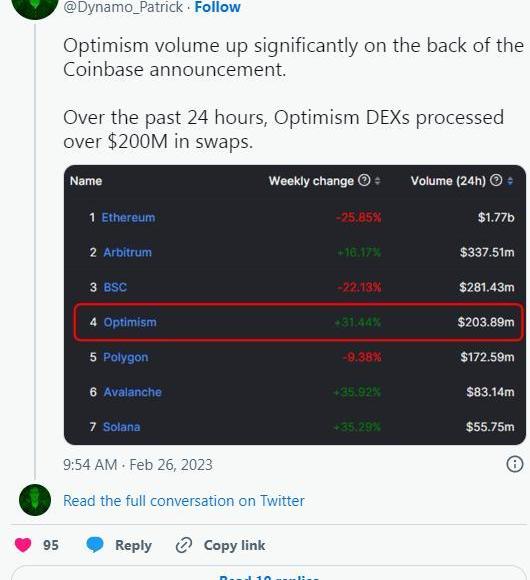530x580 pixels.
Task: Click the Reply button text
Action: click(x=134, y=545)
